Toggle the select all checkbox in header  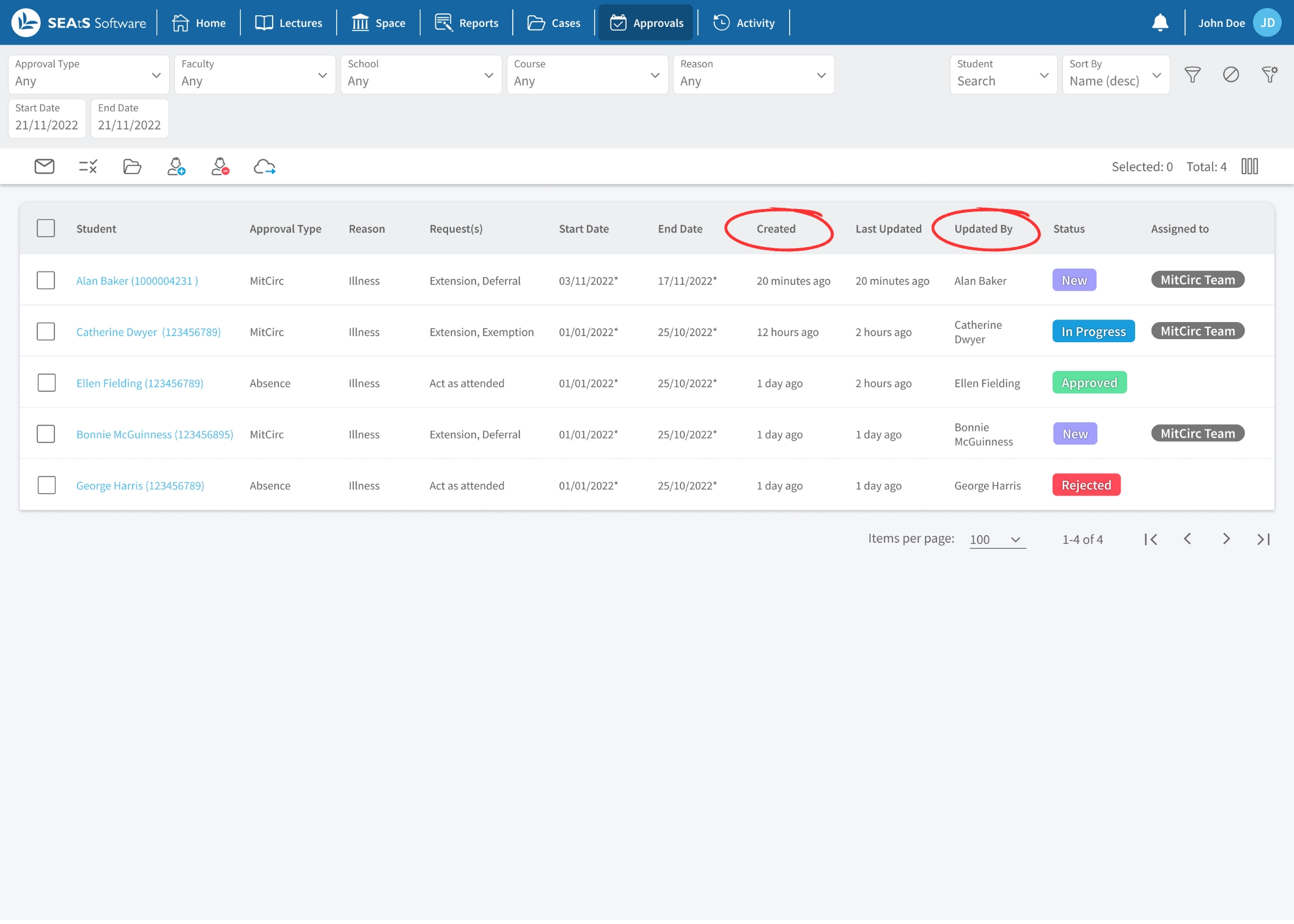coord(46,227)
